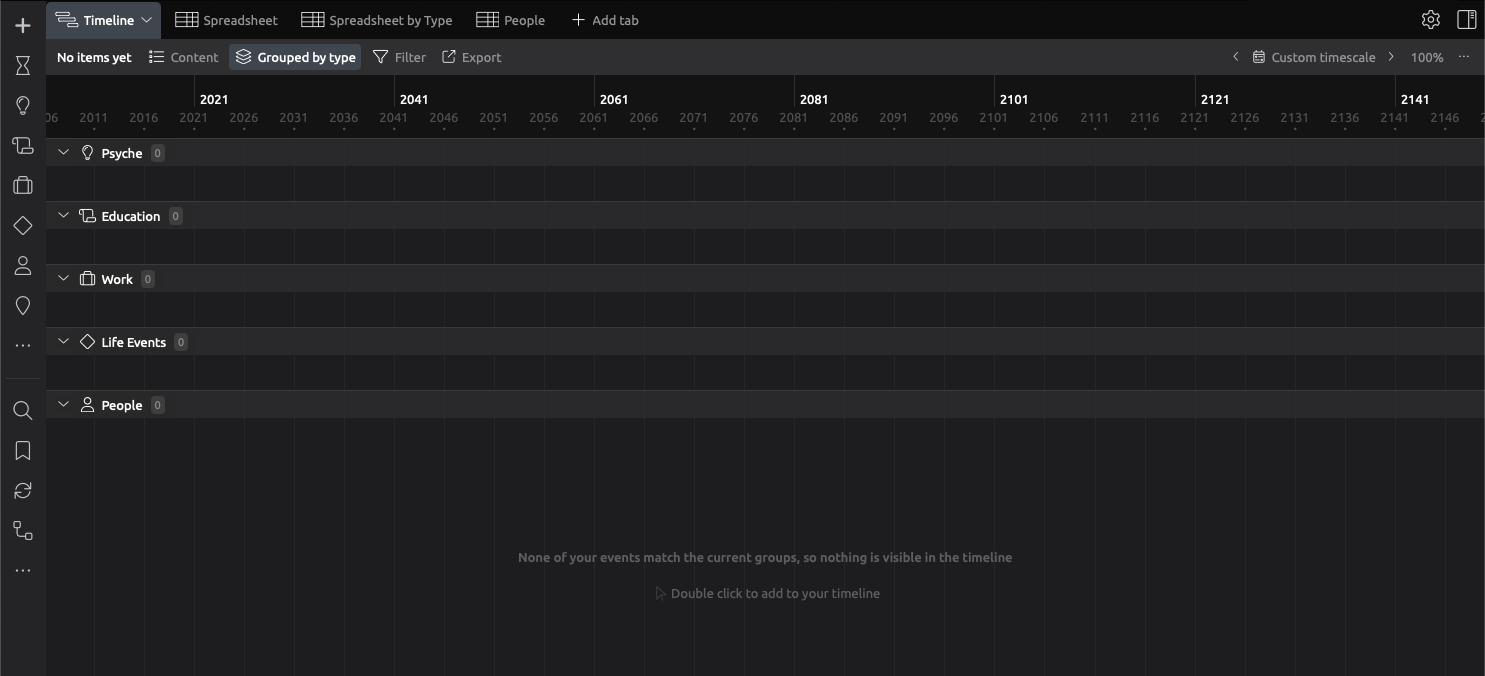
Task: Open settings gear at top right
Action: click(x=1430, y=20)
